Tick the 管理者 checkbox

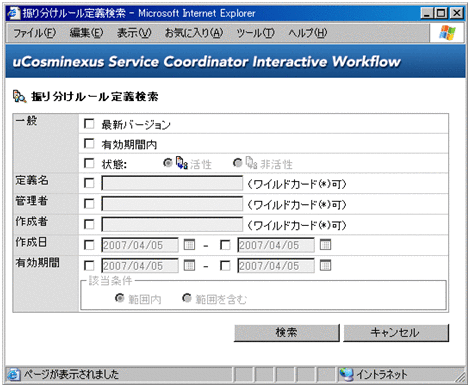coord(89,204)
